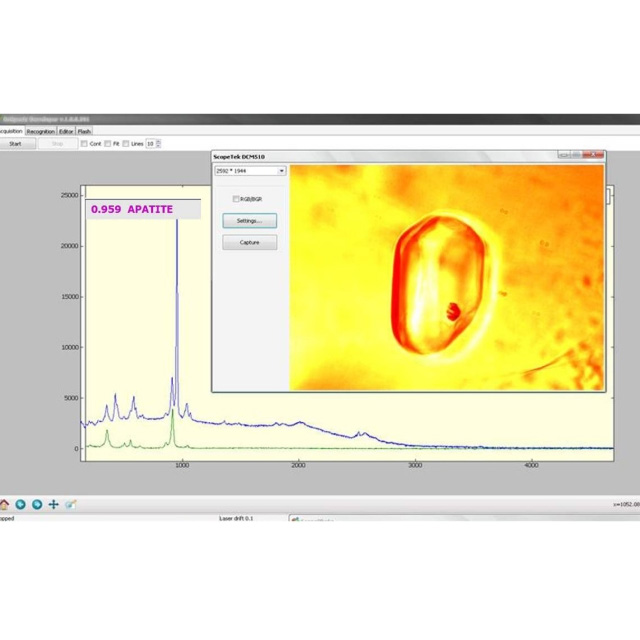The height and width of the screenshot is (640, 640).
Task: Toggle the Lines checkbox
Action: (126, 144)
